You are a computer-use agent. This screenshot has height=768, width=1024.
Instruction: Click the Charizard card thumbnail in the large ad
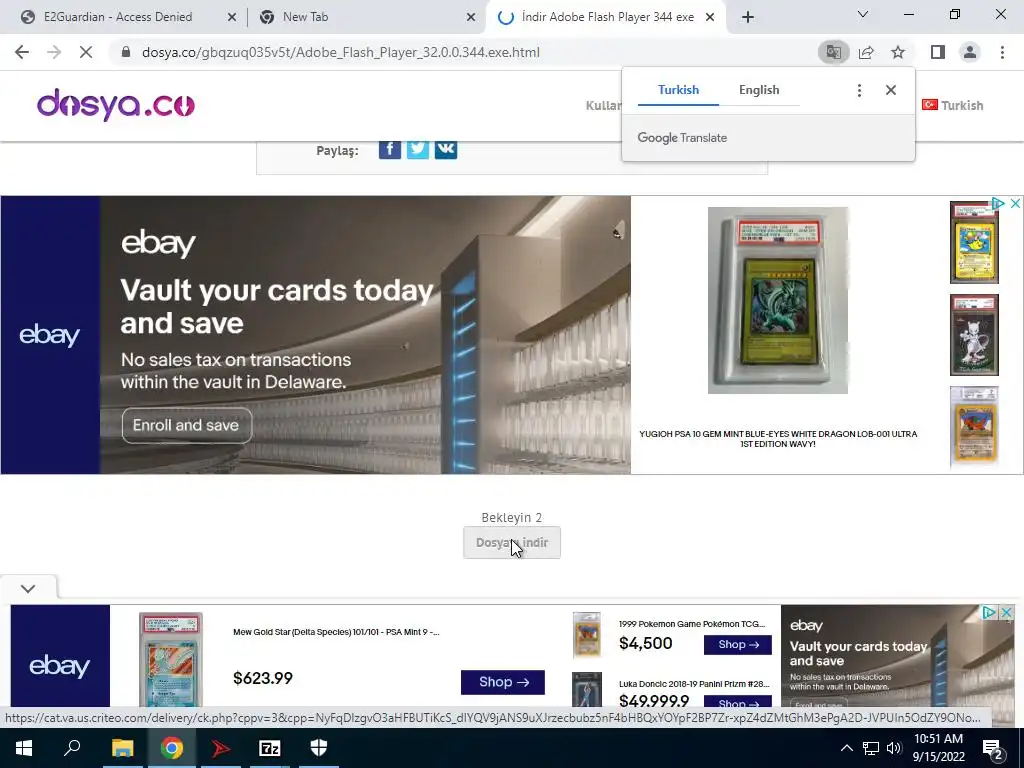[974, 427]
